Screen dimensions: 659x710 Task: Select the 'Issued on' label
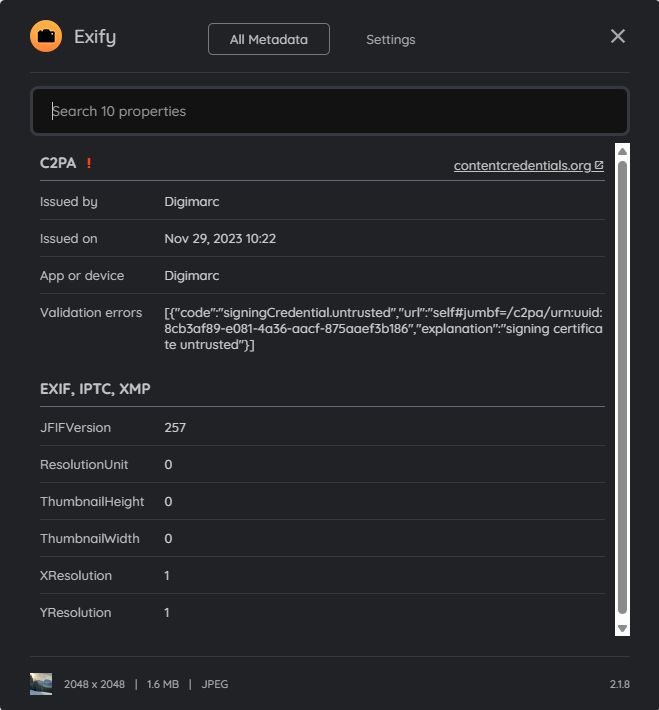(68, 239)
